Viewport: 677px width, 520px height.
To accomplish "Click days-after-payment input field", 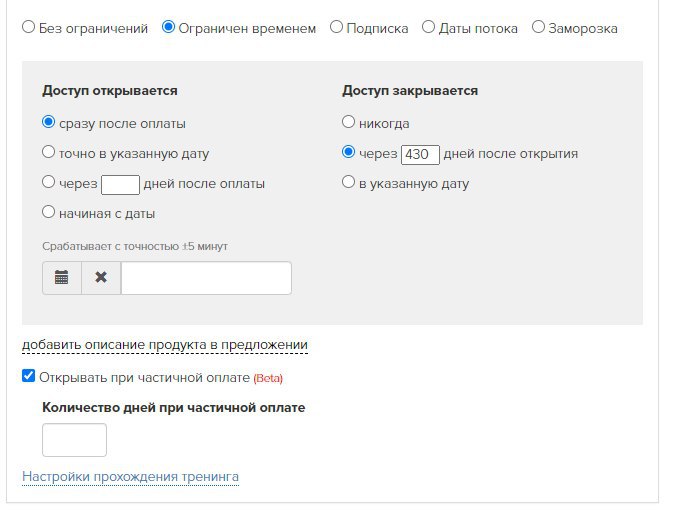I will (120, 185).
